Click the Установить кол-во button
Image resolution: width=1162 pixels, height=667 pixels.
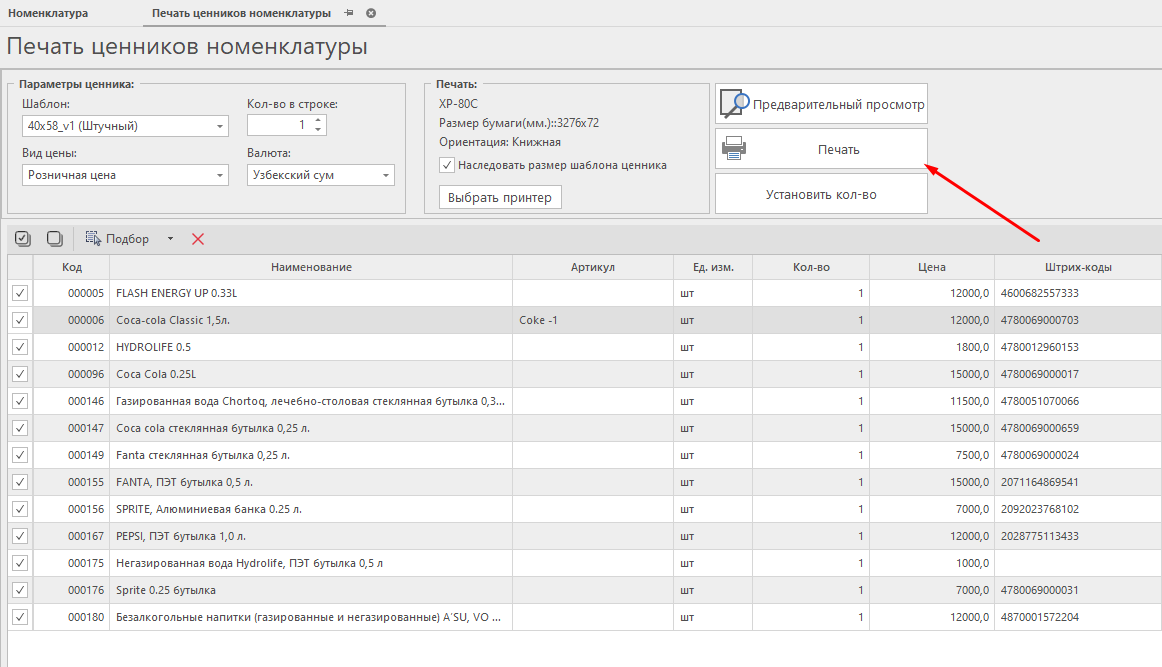point(821,194)
